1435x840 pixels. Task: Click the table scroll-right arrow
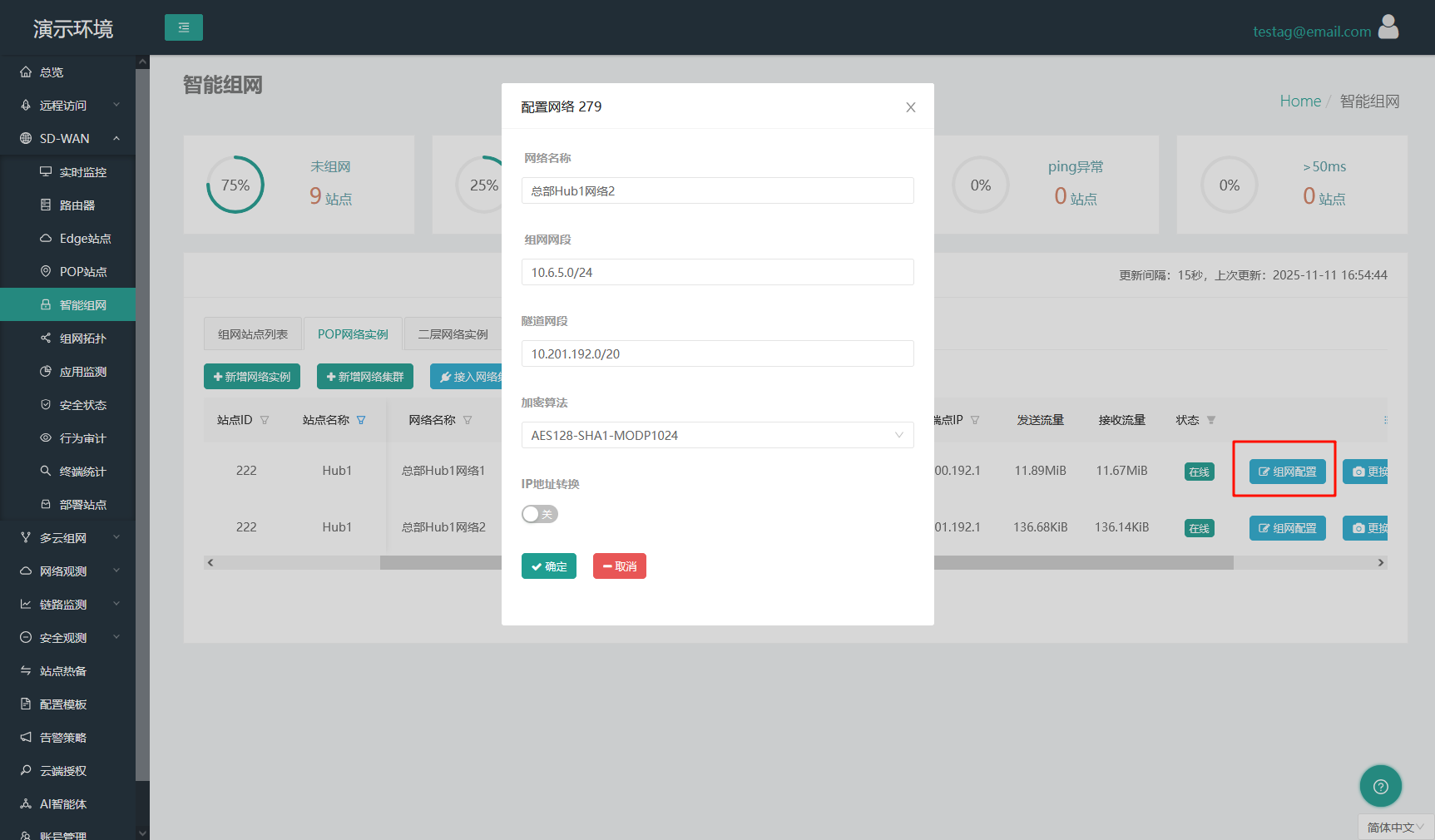[1381, 563]
